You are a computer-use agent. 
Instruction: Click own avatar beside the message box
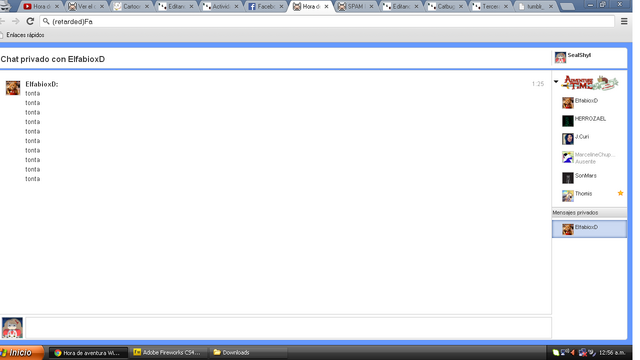pyautogui.click(x=12, y=328)
